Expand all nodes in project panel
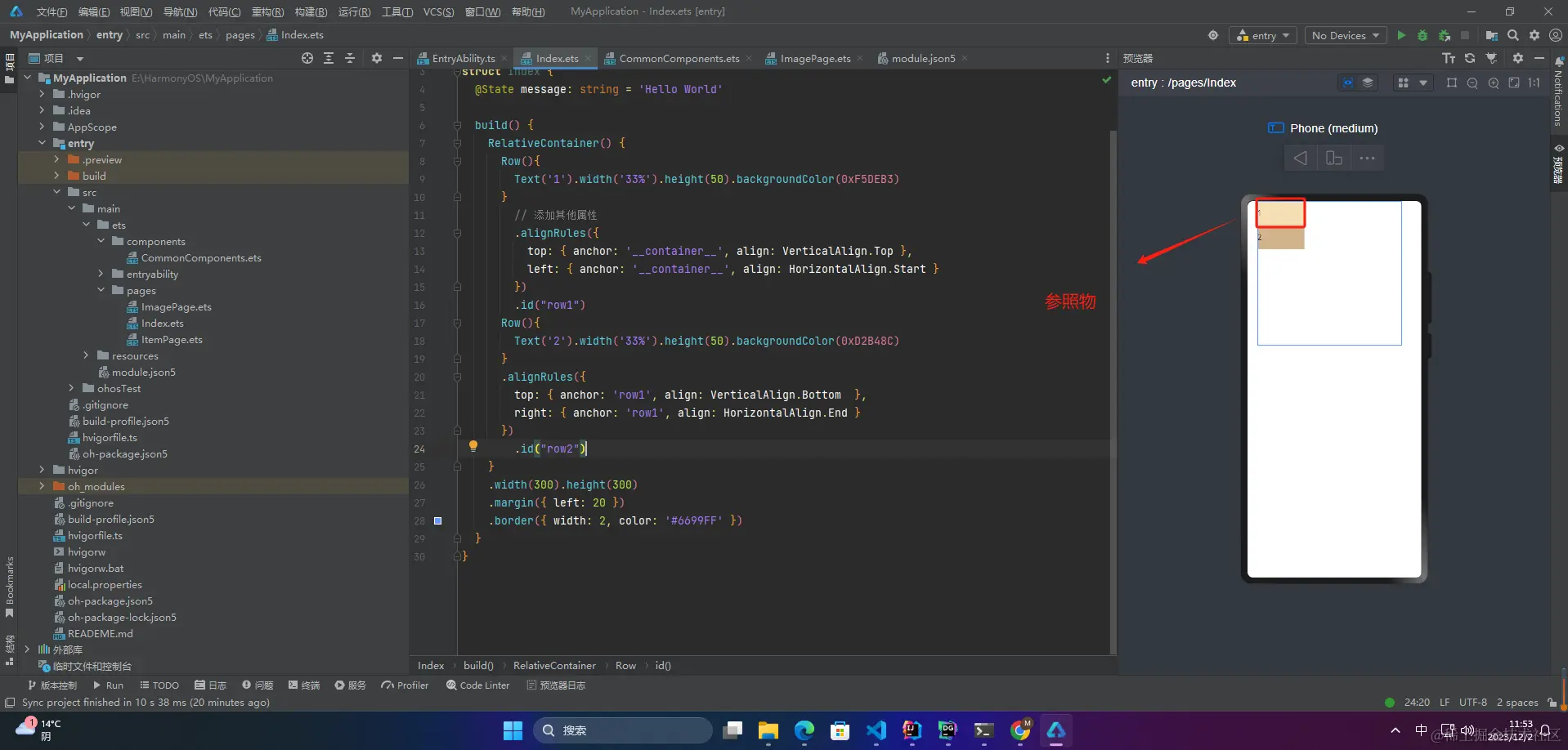Image resolution: width=1568 pixels, height=750 pixels. [329, 58]
